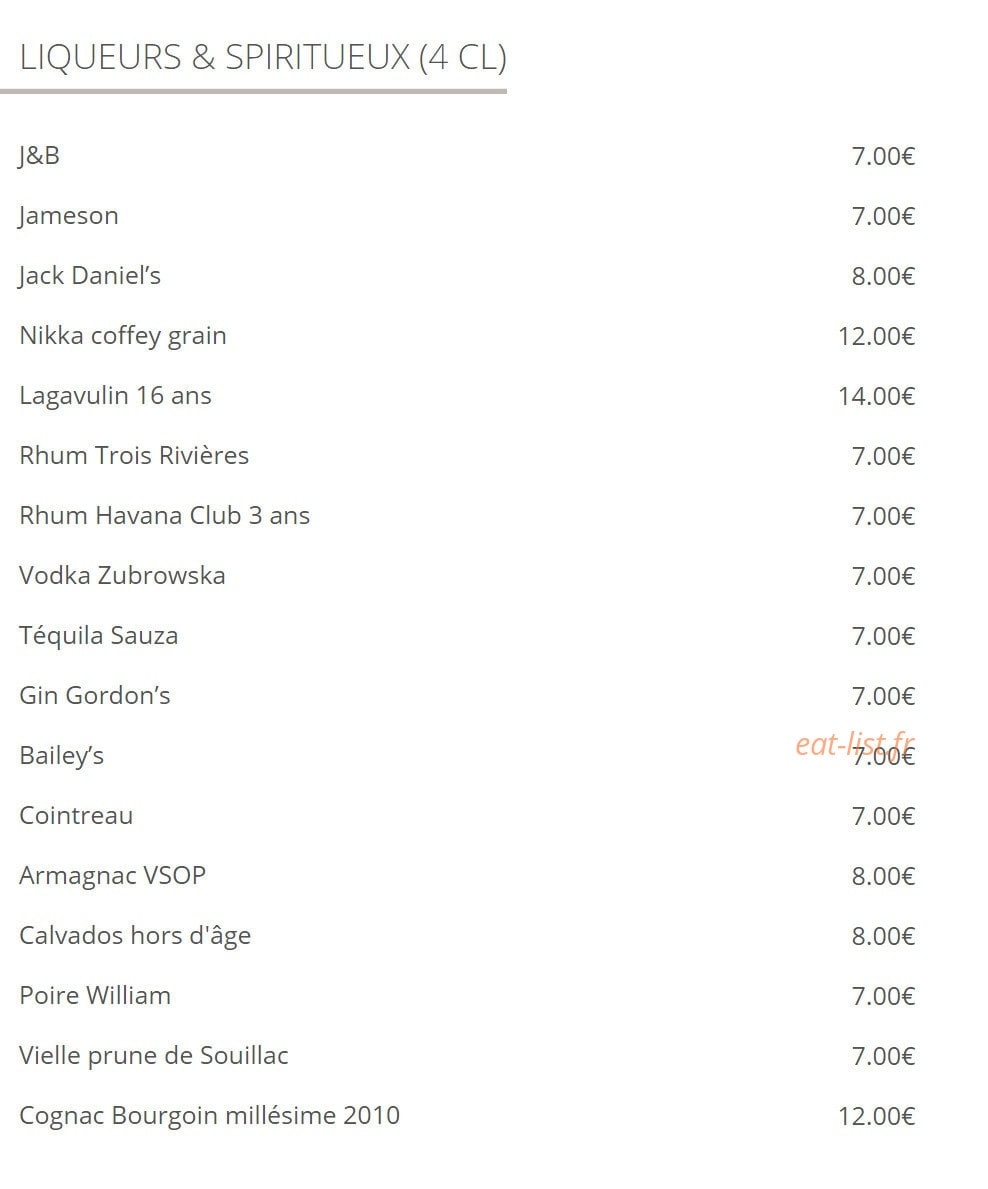
Task: Click Armagnac VSOP entry
Action: [x=112, y=876]
